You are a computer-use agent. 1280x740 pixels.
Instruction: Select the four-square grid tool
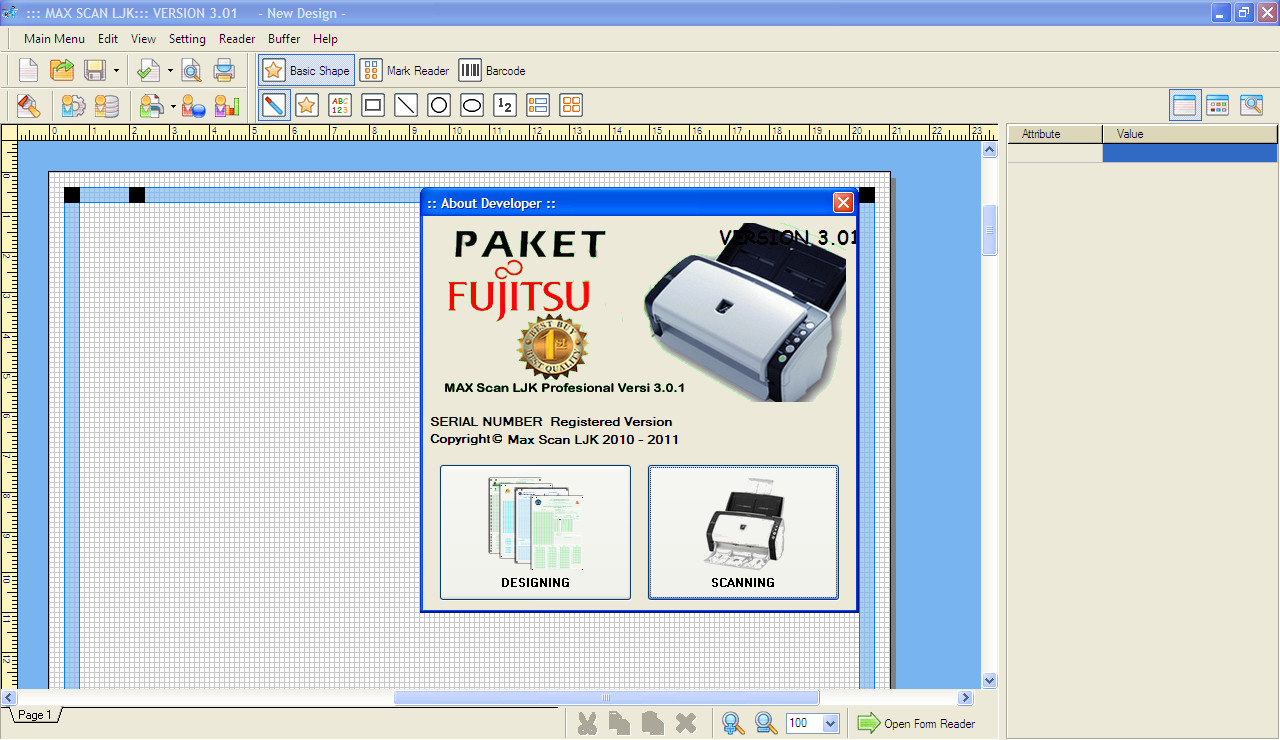(x=571, y=105)
